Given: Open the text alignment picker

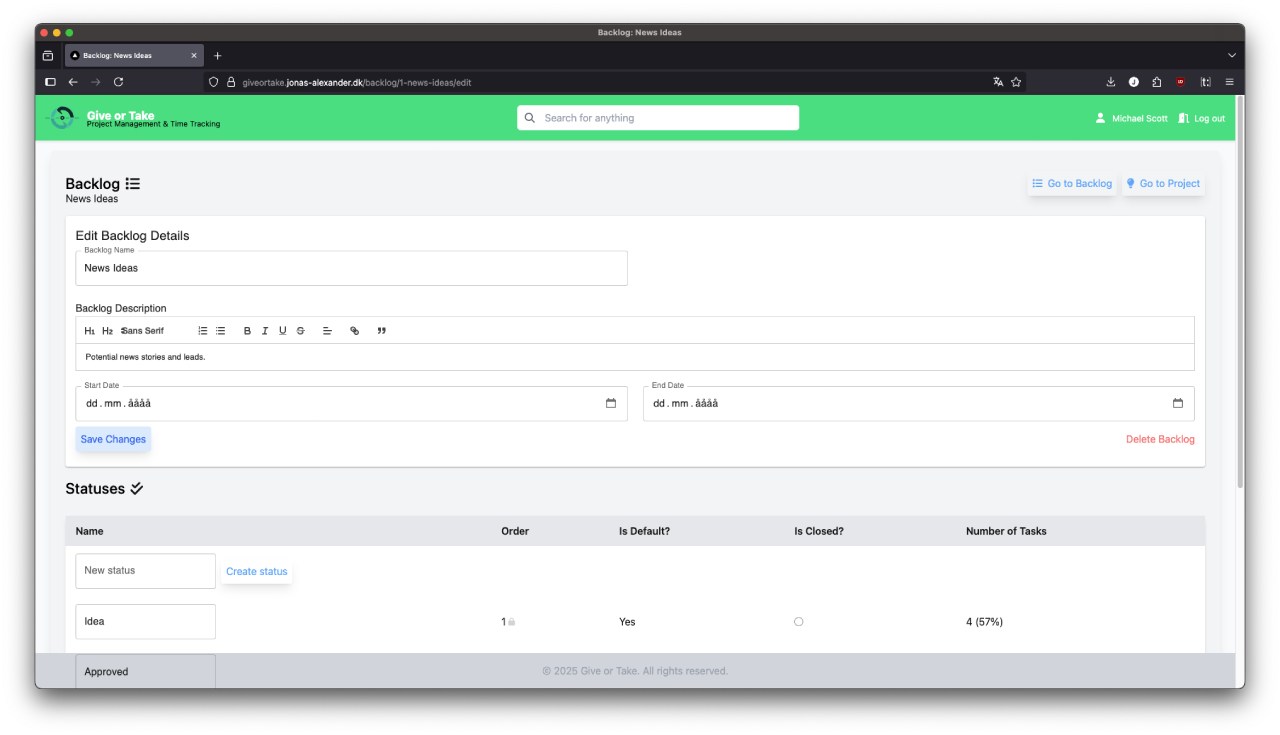Looking at the screenshot, I should tap(327, 331).
